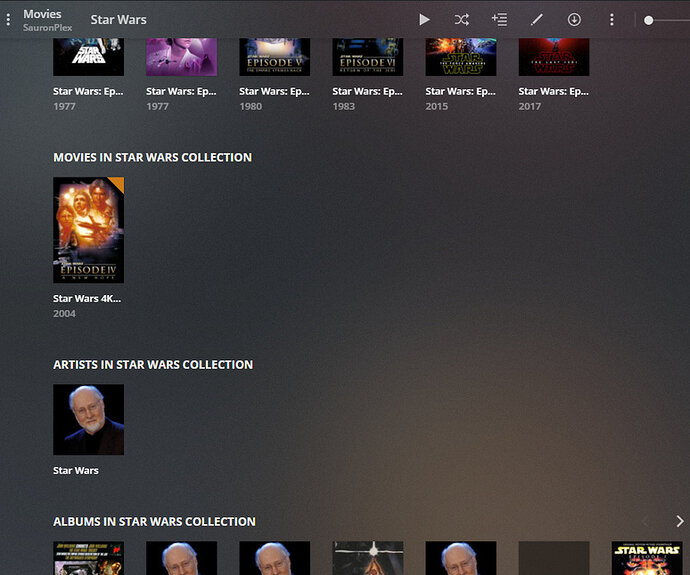The width and height of the screenshot is (690, 575).
Task: Click the Star Wars 4K... title
Action: coord(87,299)
